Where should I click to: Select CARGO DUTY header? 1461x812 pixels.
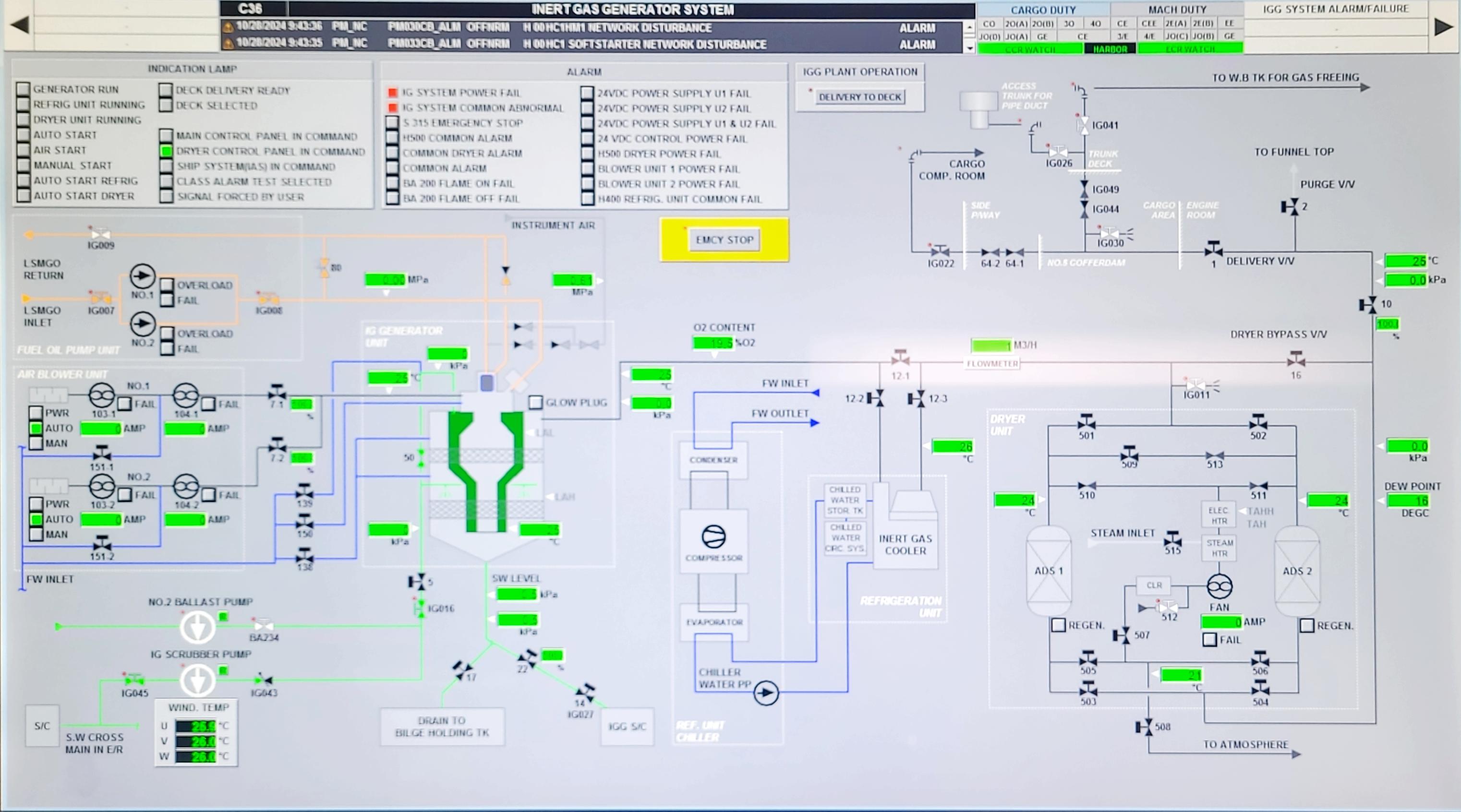pos(1043,10)
